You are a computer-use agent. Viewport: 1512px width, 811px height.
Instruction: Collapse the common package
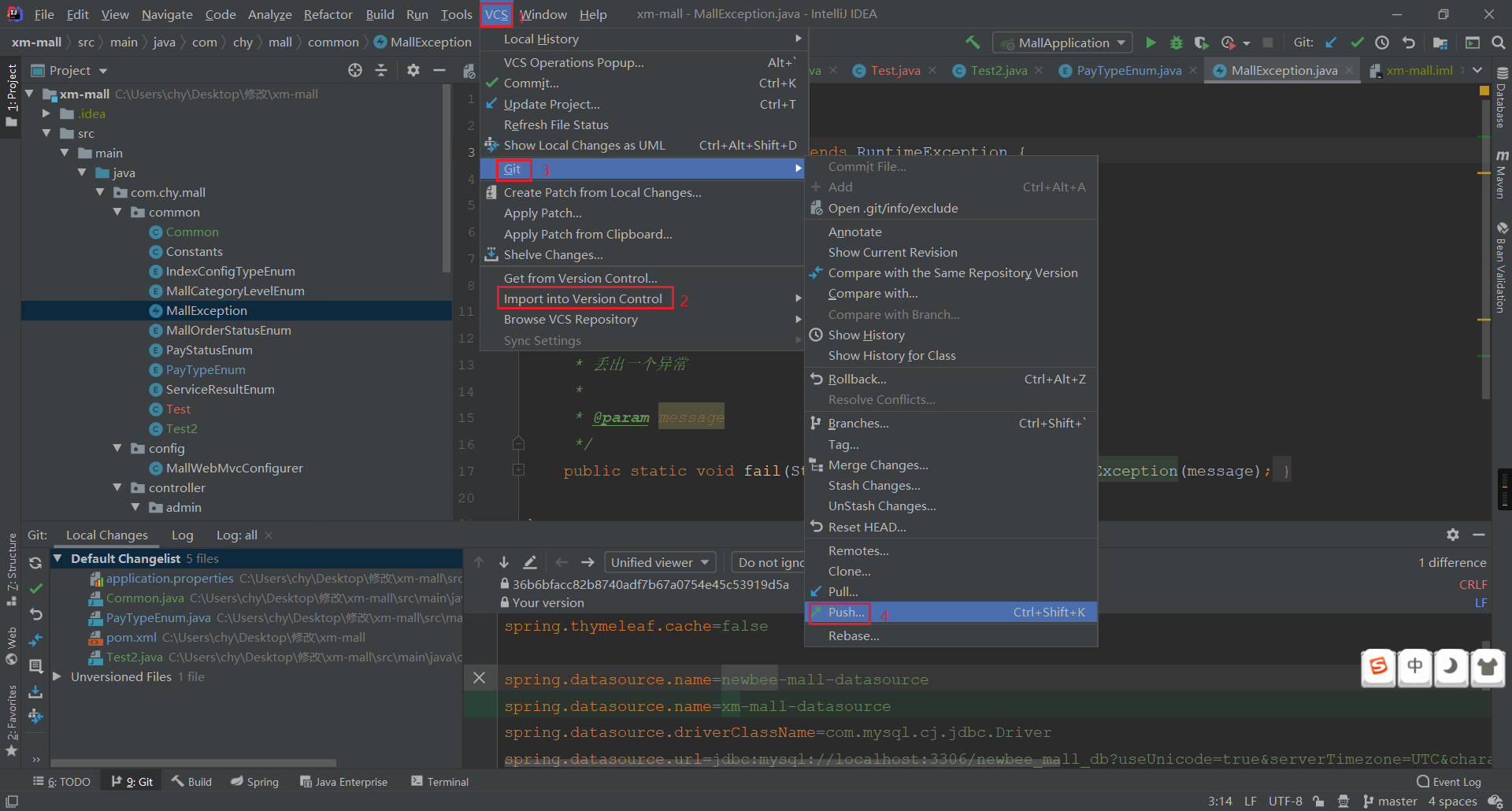pyautogui.click(x=117, y=212)
